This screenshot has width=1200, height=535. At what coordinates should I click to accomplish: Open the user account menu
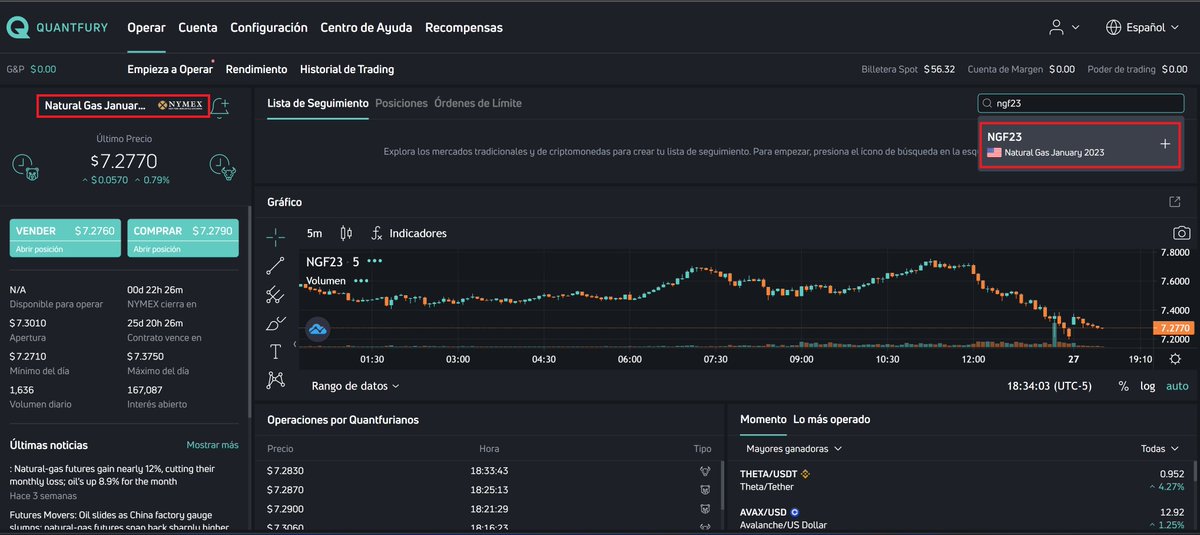[1063, 28]
